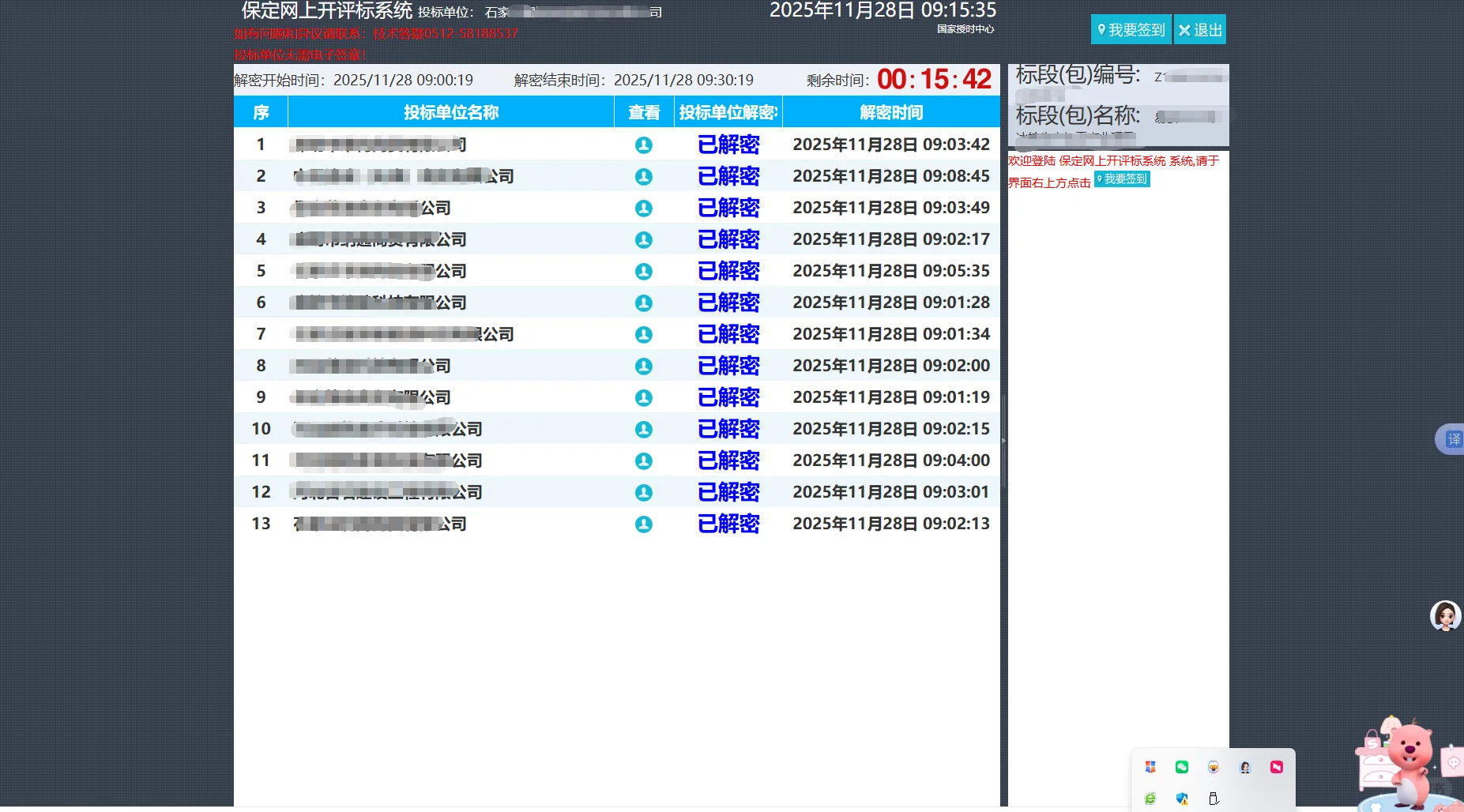Click the colorful shield tray icon
The image size is (1464, 812).
coord(1150,767)
